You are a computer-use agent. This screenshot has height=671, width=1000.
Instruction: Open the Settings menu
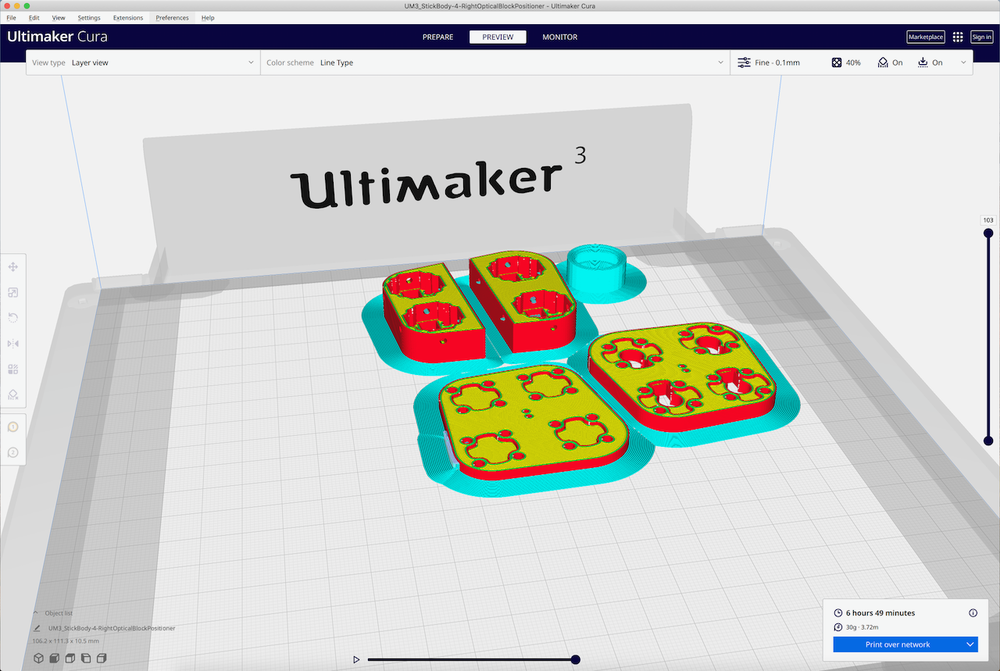pos(89,18)
